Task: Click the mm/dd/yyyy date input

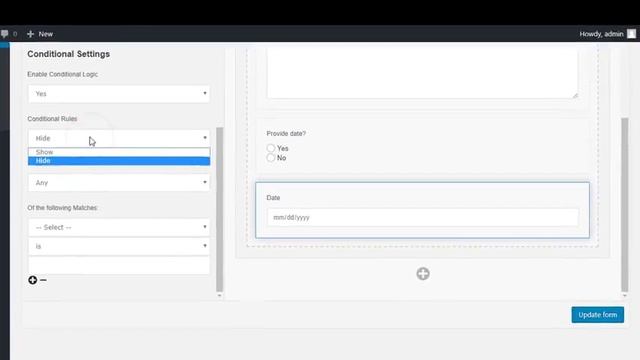Action: [423, 217]
